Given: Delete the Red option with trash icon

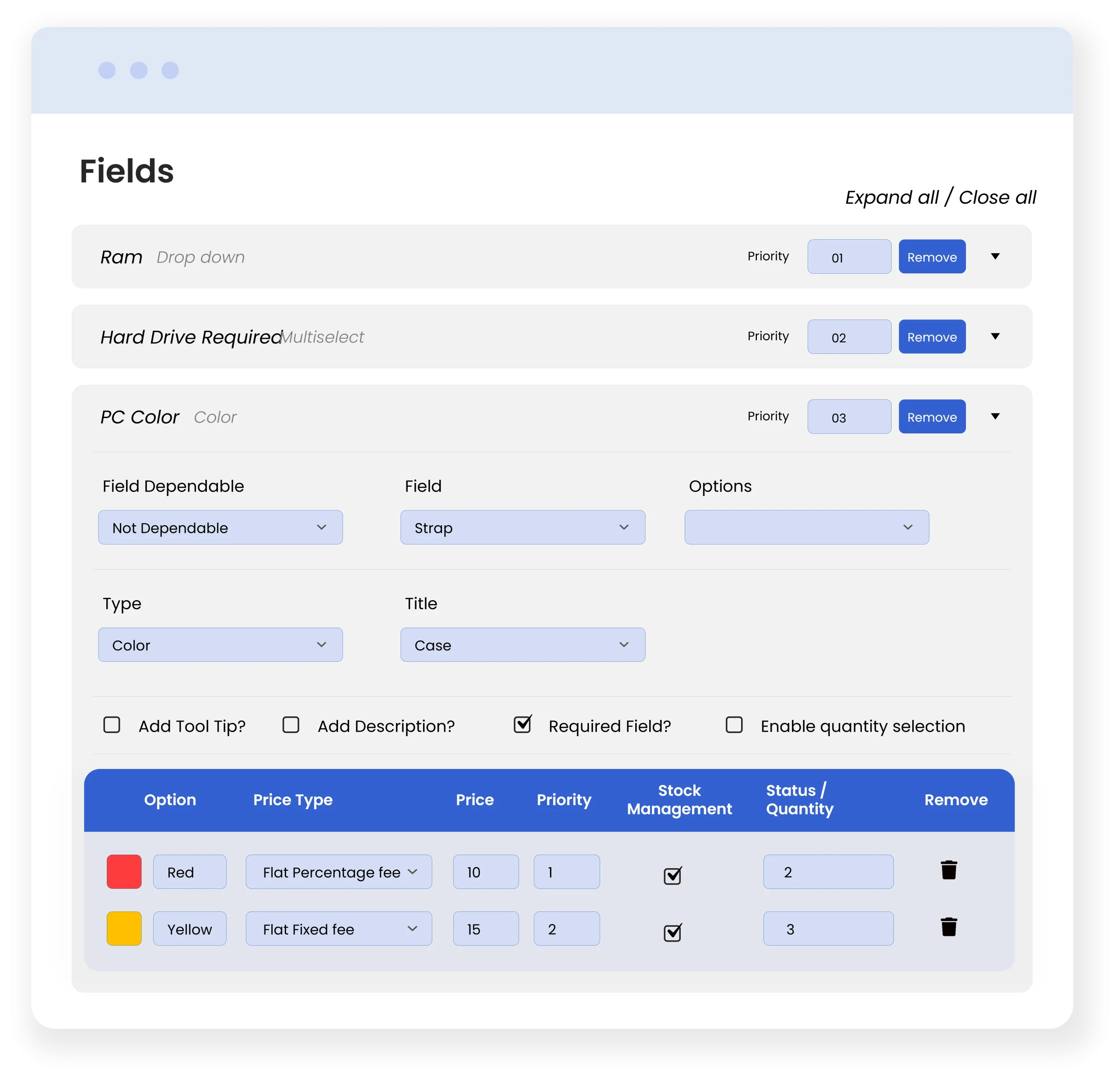Looking at the screenshot, I should point(948,870).
